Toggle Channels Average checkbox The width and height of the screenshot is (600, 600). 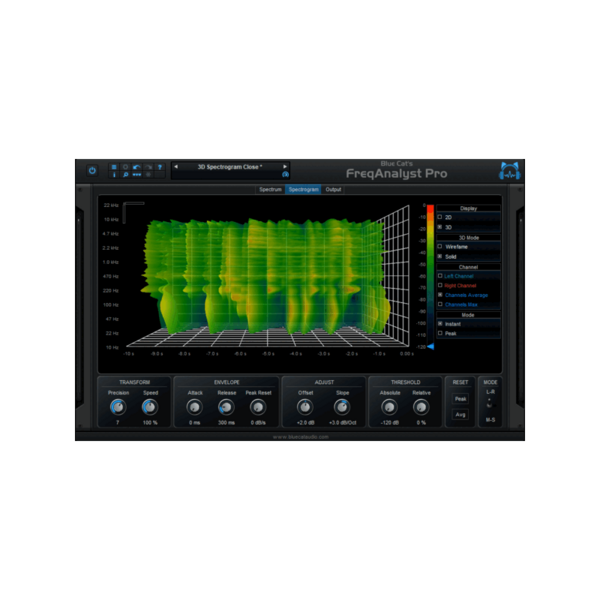click(x=440, y=295)
